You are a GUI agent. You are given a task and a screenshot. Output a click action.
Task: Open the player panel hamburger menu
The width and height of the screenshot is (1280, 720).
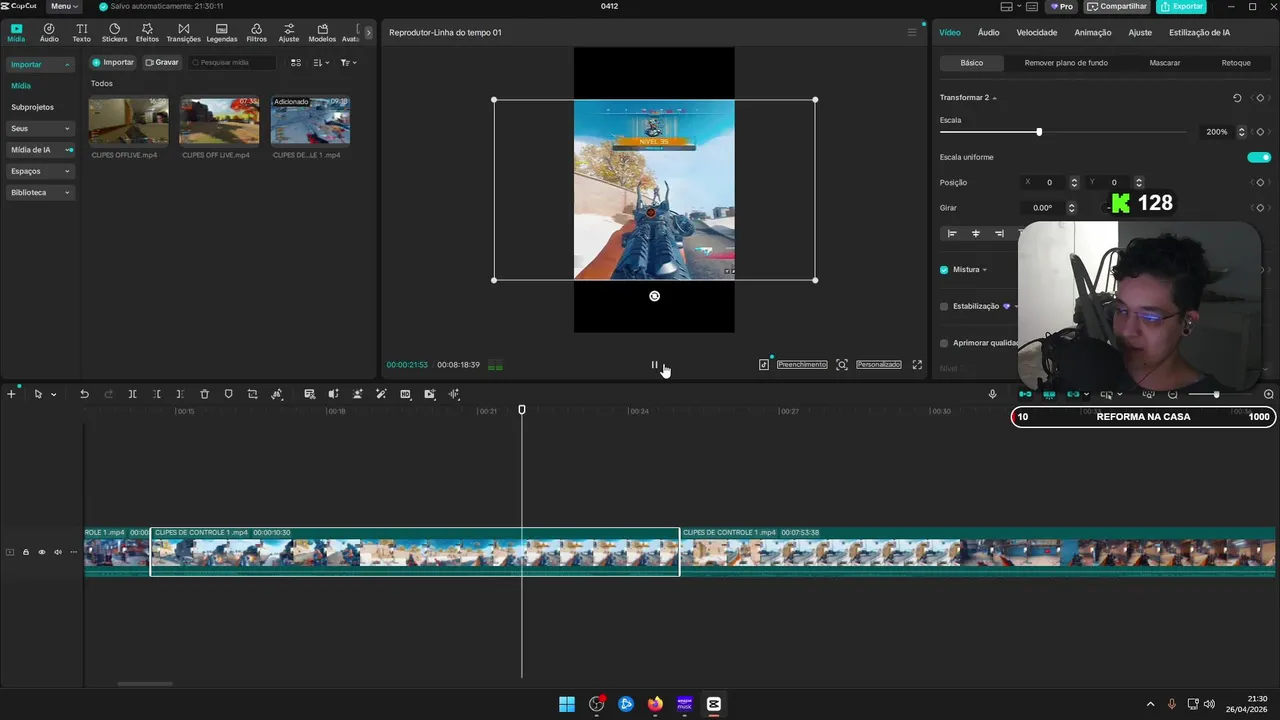pos(911,32)
